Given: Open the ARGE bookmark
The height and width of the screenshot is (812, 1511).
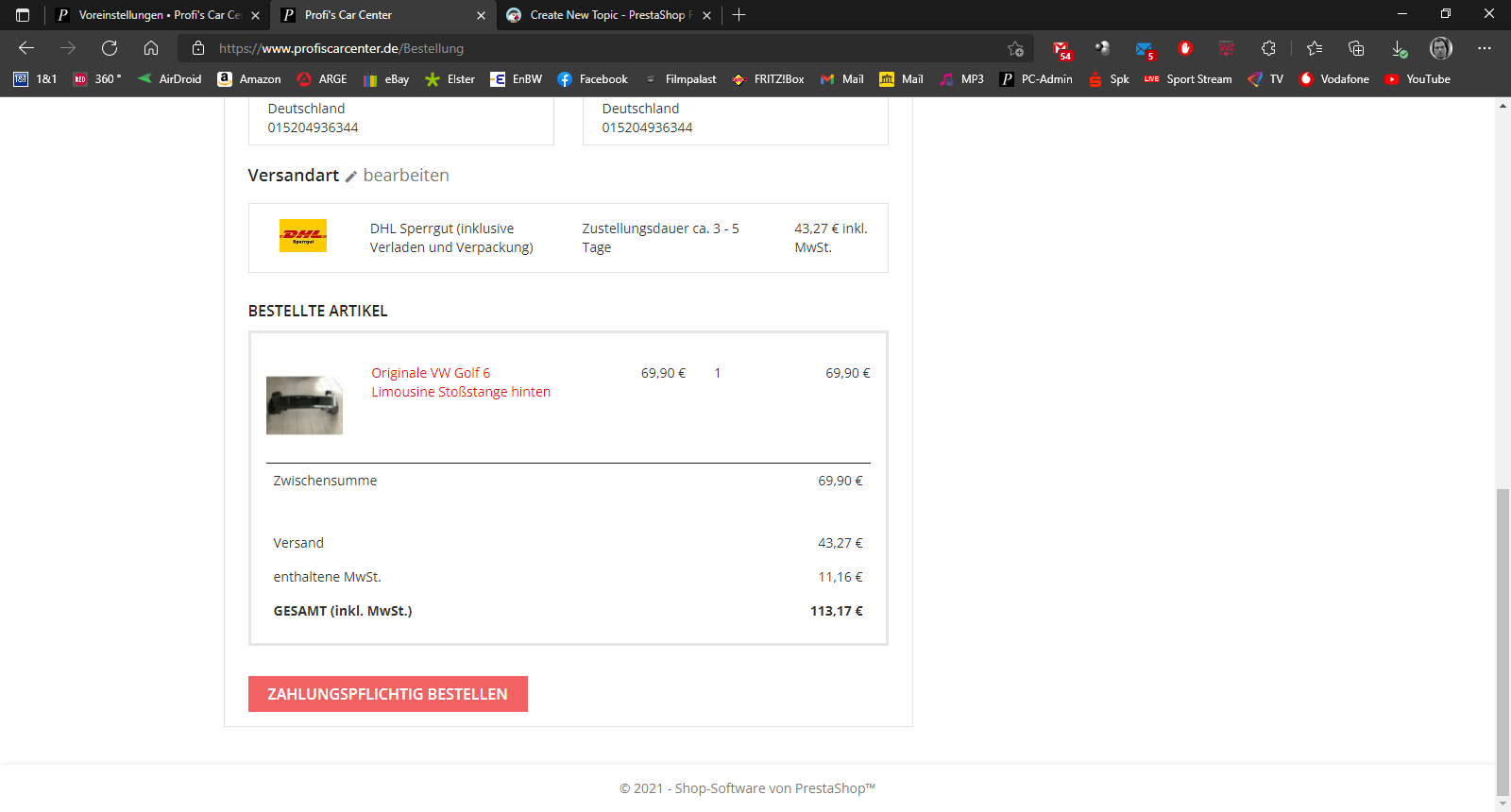Looking at the screenshot, I should pos(322,79).
